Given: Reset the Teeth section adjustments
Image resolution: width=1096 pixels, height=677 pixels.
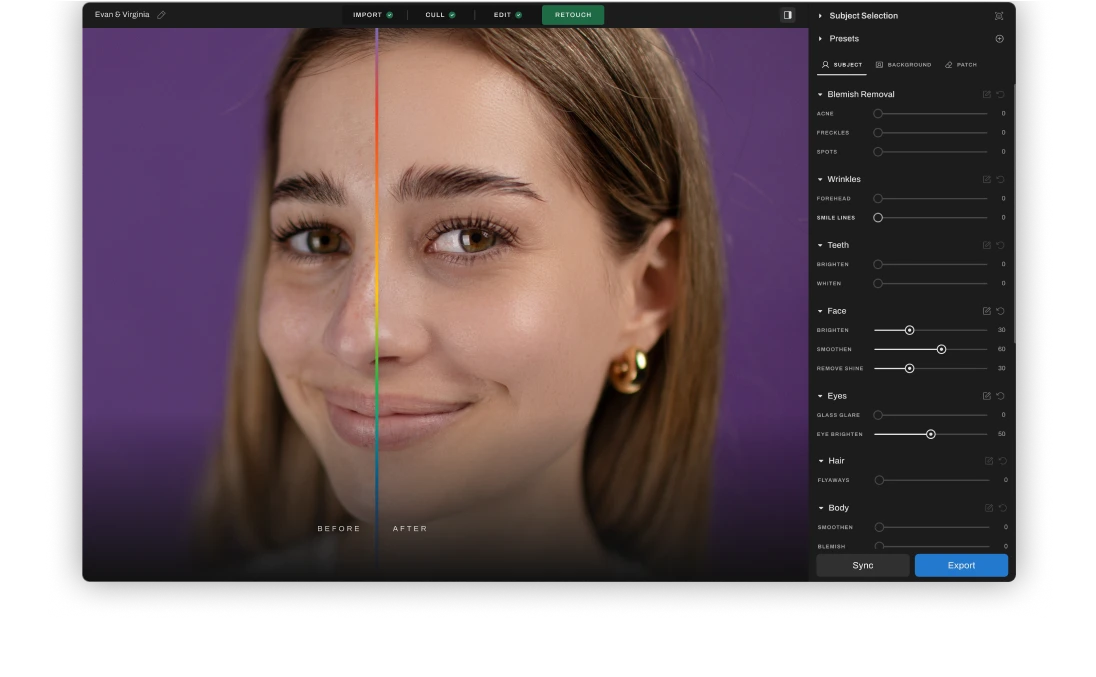Looking at the screenshot, I should (x=1000, y=245).
